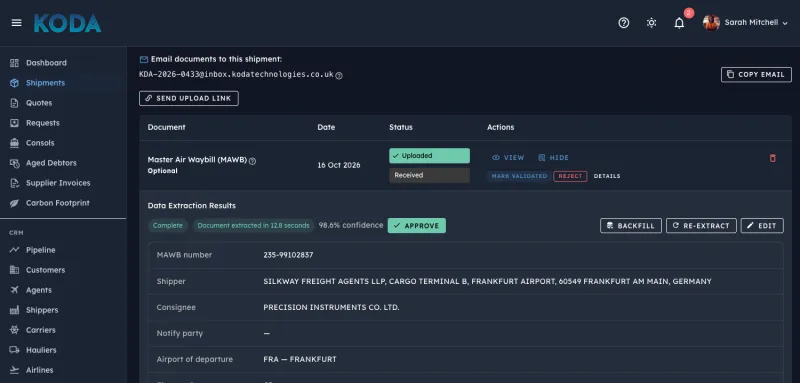Open the hamburger navigation menu

click(x=16, y=23)
